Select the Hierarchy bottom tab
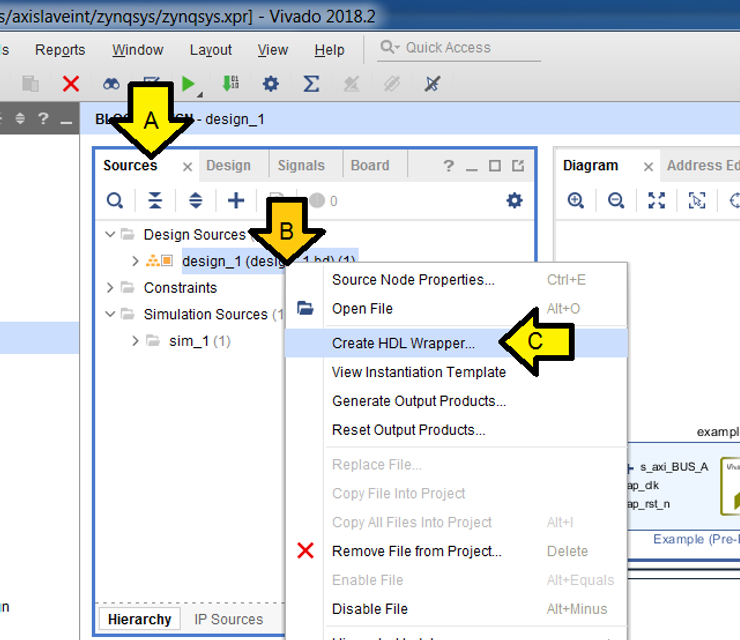 139,619
